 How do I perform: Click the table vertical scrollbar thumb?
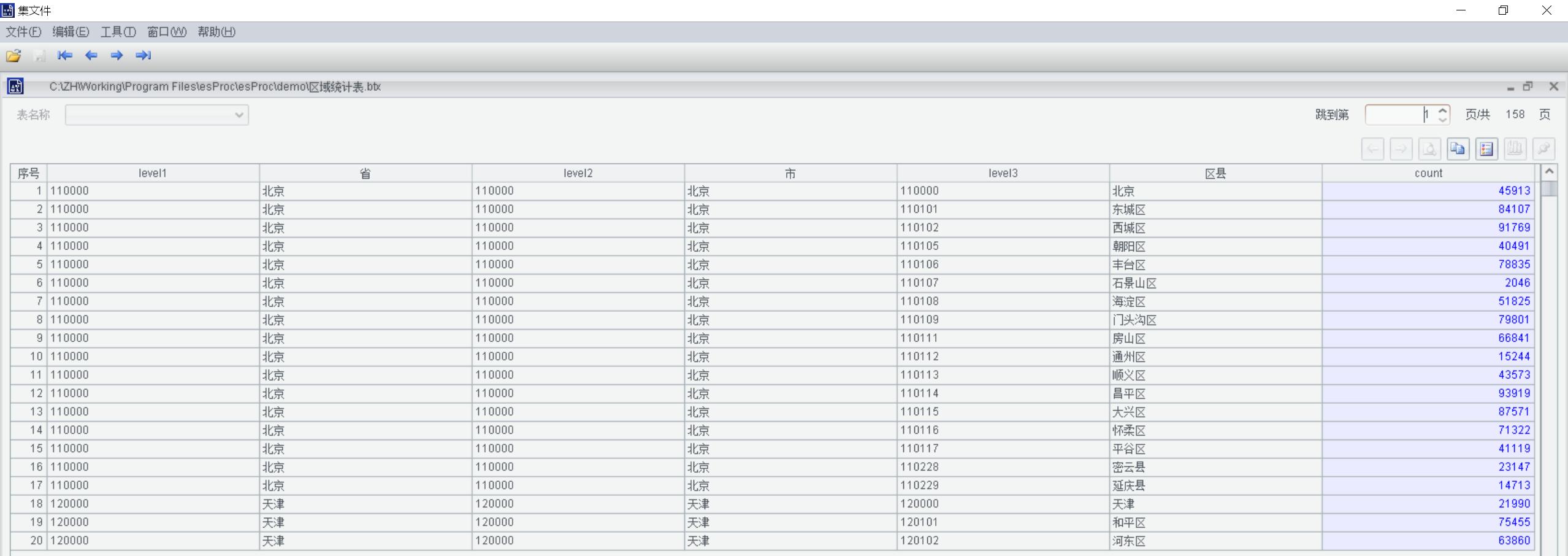click(x=1549, y=188)
